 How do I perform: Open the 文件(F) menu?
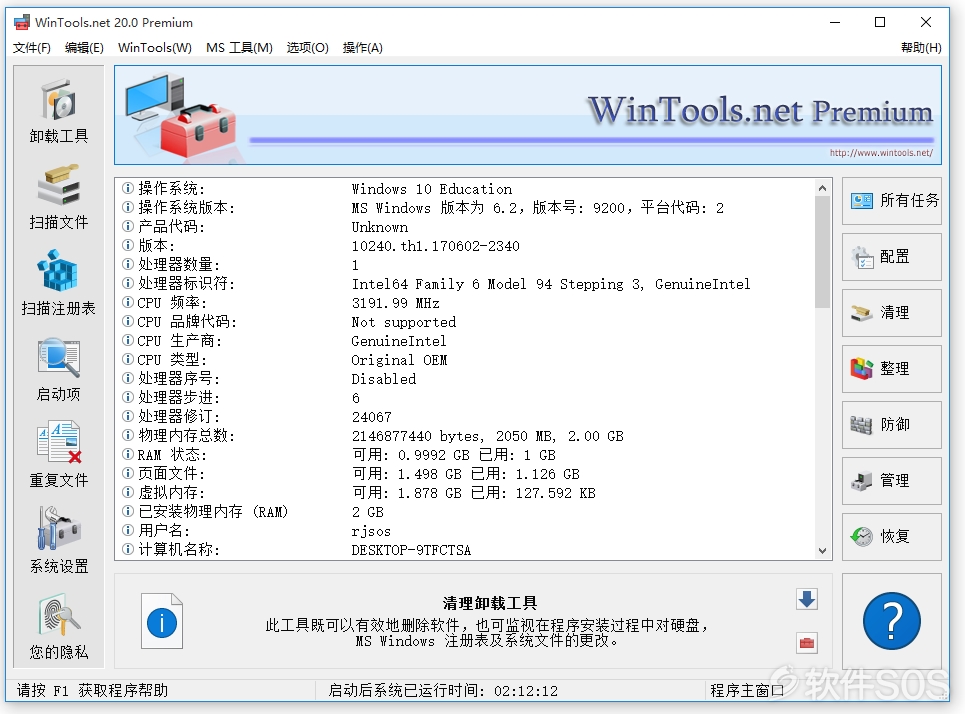pos(32,47)
